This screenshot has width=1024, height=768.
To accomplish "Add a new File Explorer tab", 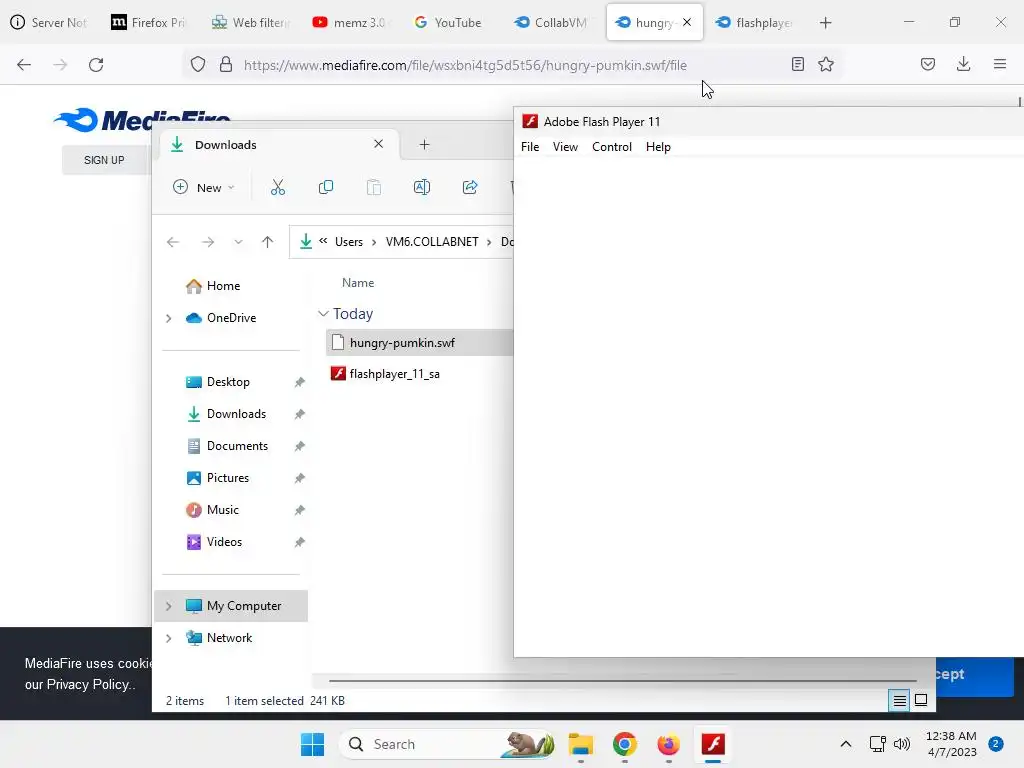I will coord(424,144).
